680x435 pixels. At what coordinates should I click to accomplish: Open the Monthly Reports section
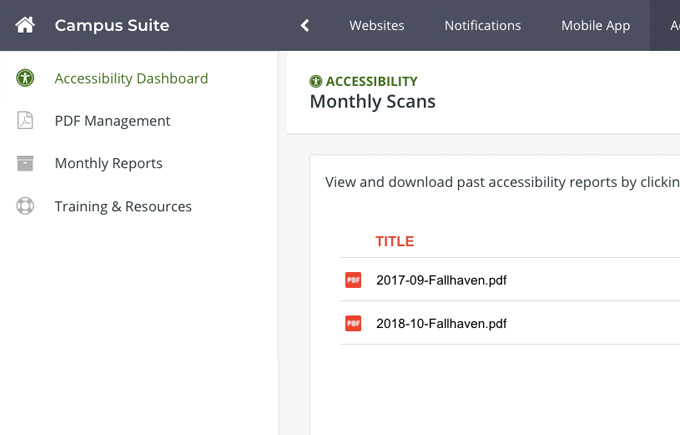(108, 163)
